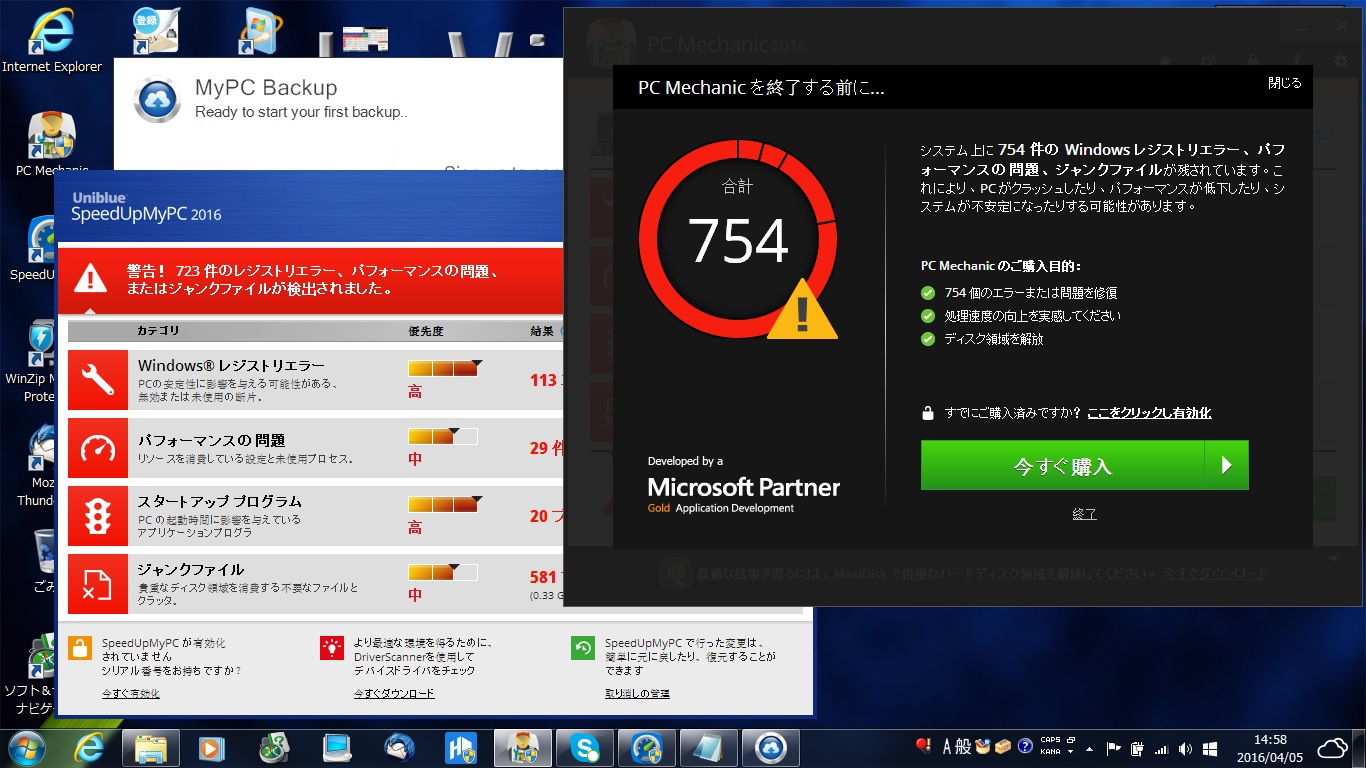This screenshot has height=768, width=1366.
Task: Open the language bar options dropdown arrow
Action: coord(1070,752)
